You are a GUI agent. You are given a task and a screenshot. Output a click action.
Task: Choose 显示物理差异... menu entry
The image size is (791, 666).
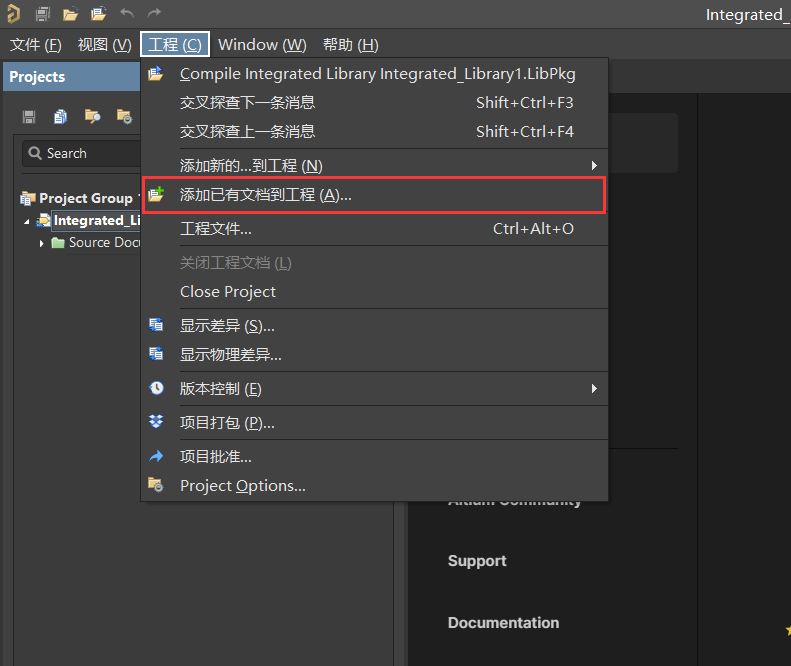coord(374,355)
